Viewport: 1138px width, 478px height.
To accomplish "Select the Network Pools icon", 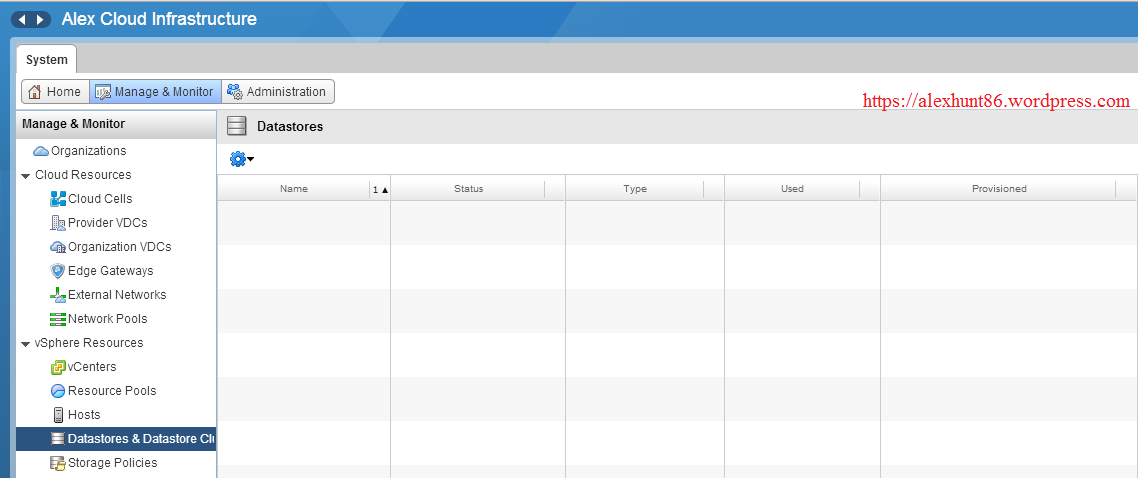I will click(58, 319).
